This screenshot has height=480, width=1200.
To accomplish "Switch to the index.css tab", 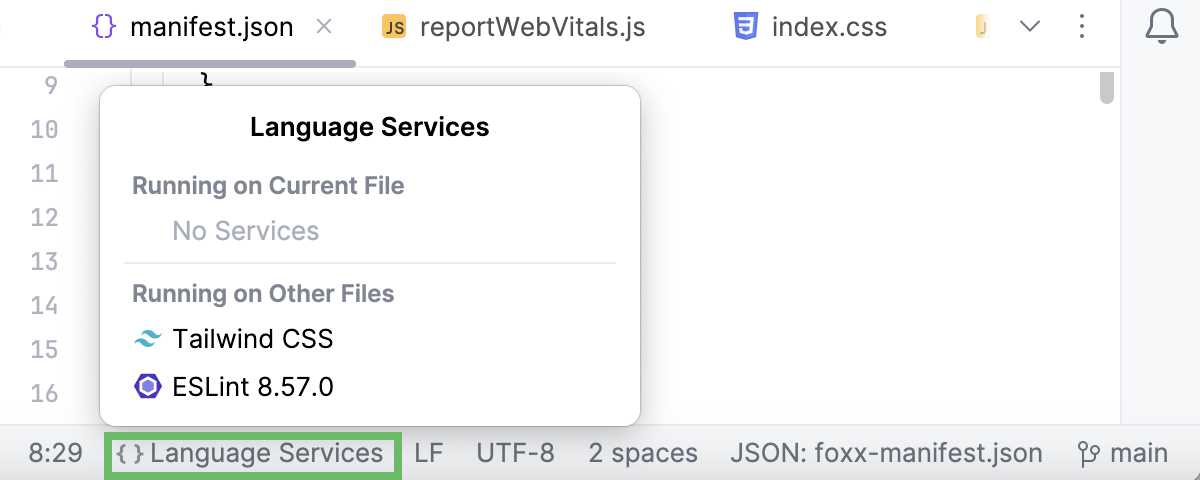I will (x=829, y=27).
